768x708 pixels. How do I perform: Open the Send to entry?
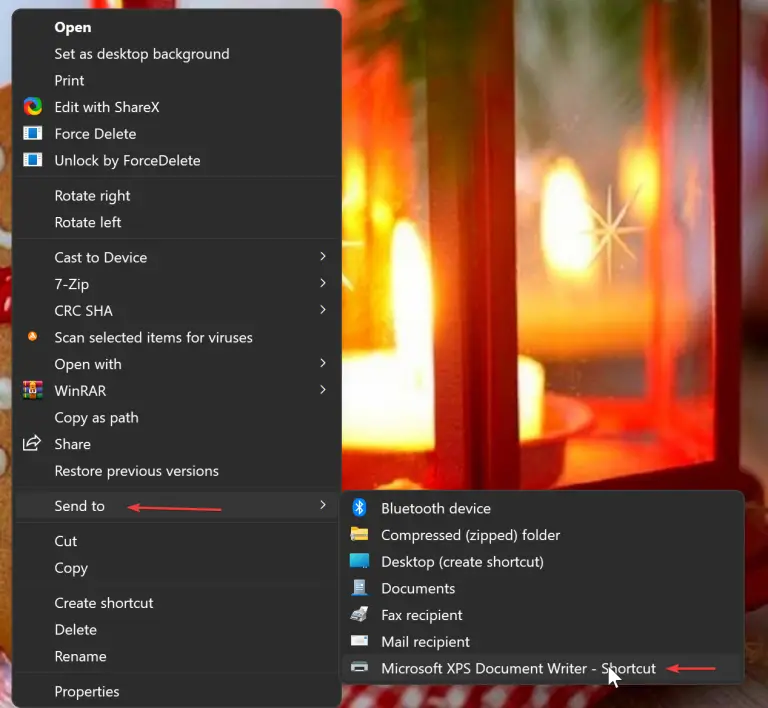click(177, 506)
